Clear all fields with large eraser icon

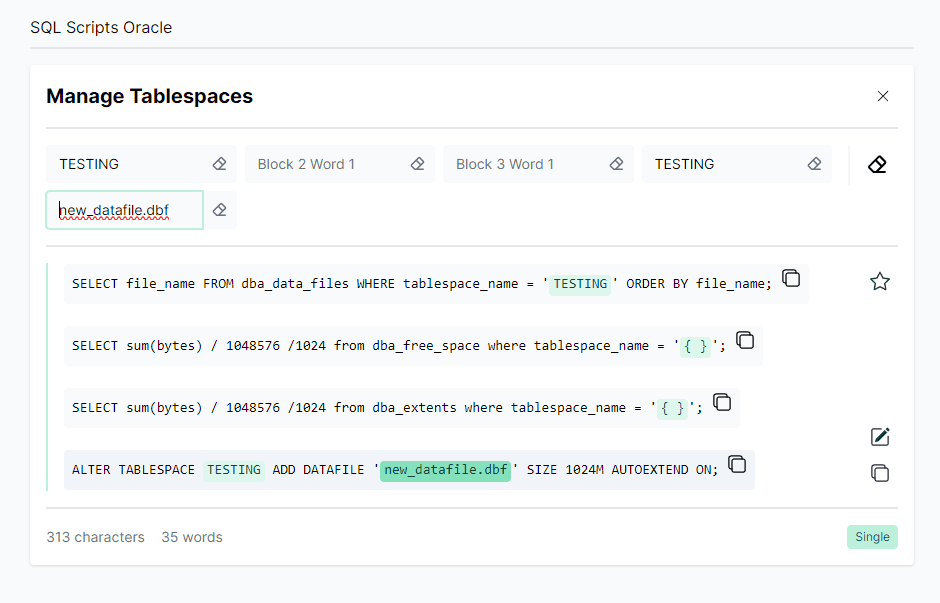(x=877, y=164)
